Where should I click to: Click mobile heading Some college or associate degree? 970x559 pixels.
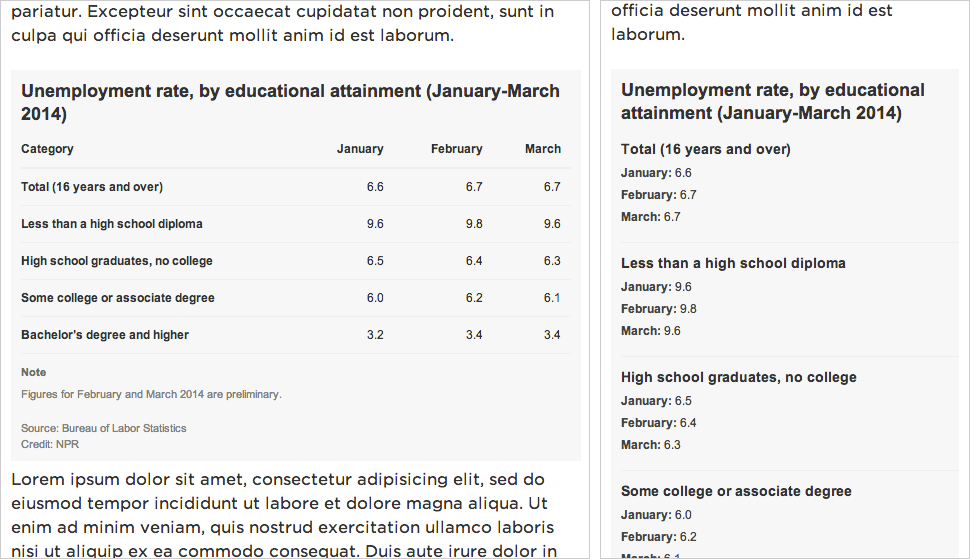(x=736, y=491)
